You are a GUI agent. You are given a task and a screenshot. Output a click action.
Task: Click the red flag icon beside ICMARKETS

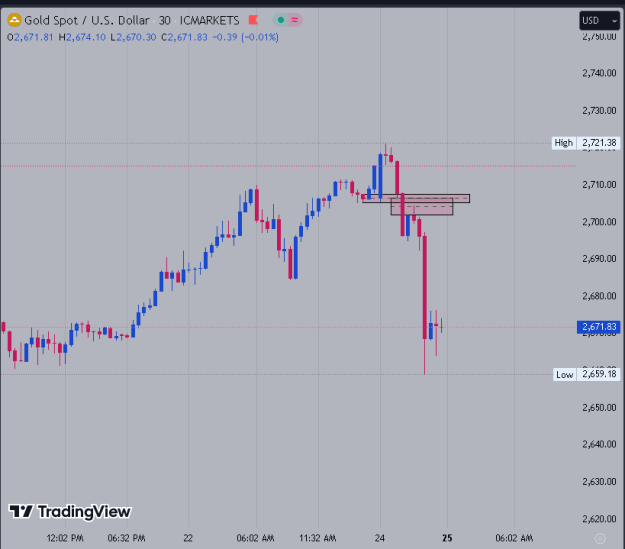[x=253, y=20]
